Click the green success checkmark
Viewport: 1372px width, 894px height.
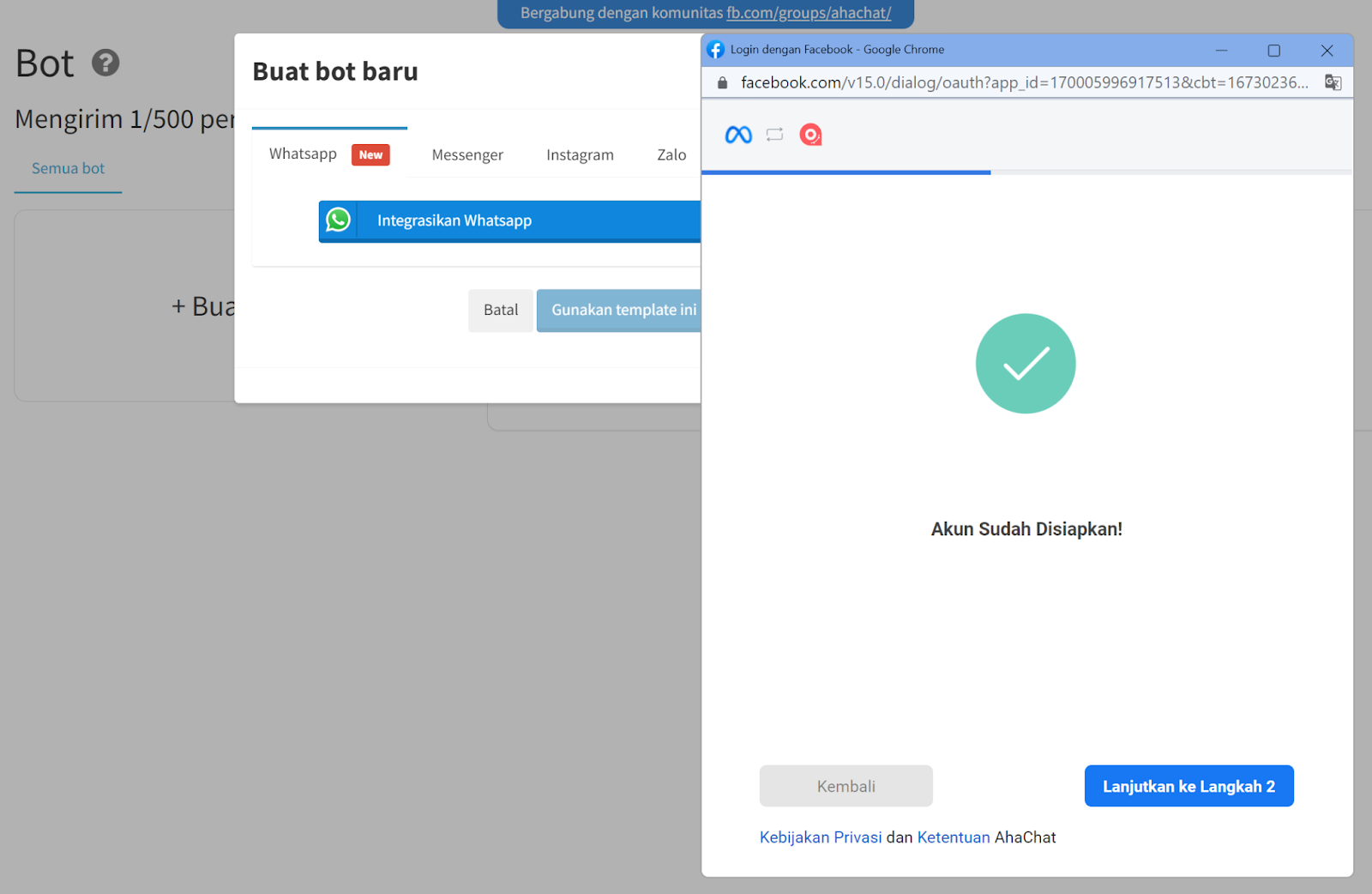(x=1026, y=364)
